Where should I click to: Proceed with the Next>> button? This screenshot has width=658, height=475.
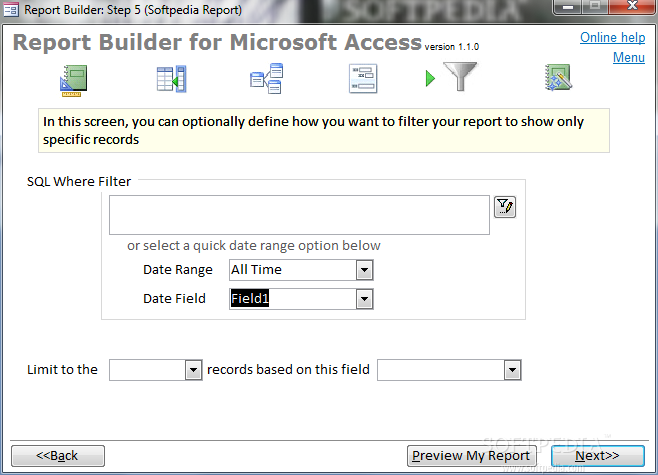598,456
